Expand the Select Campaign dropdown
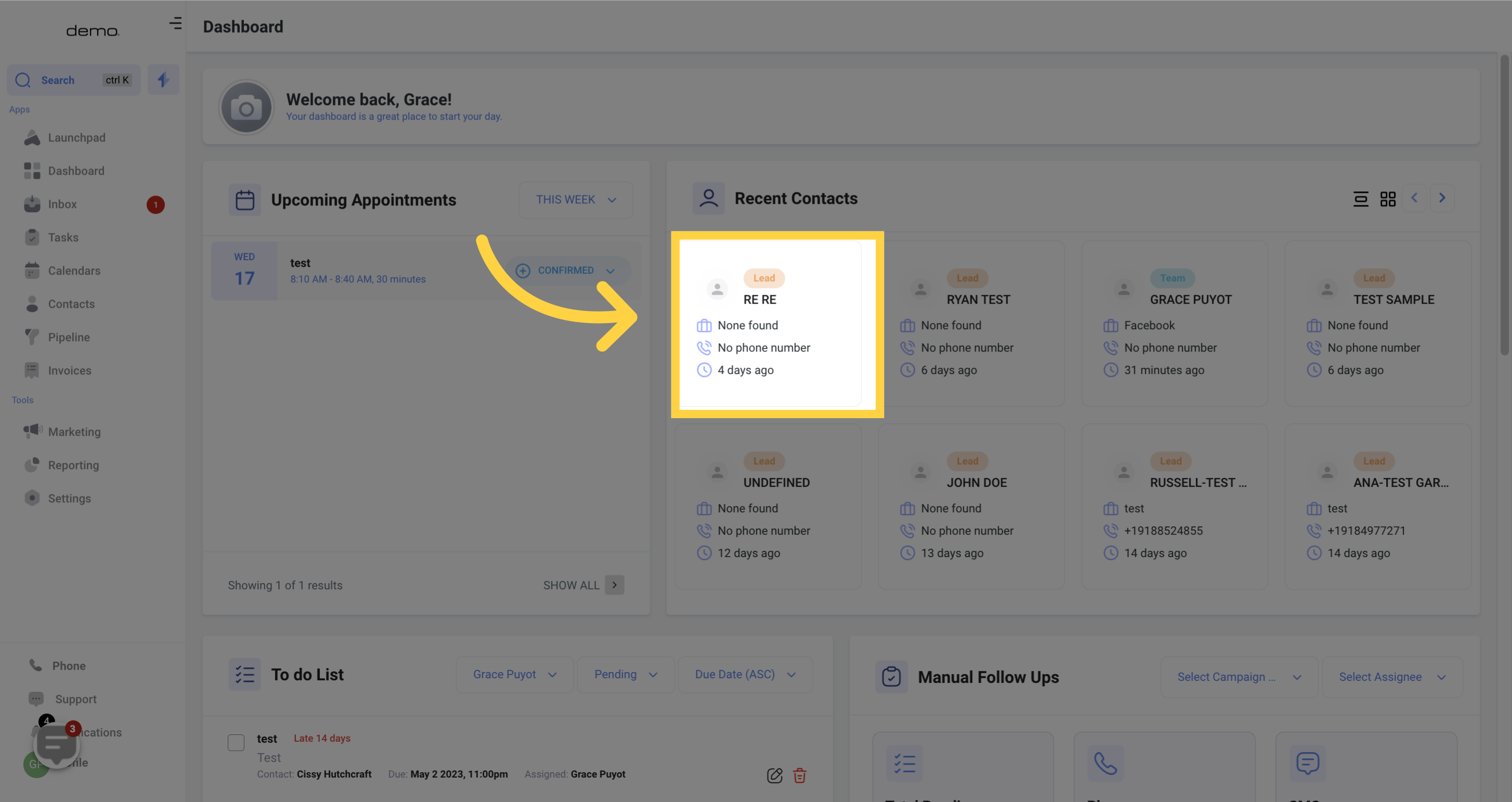This screenshot has height=802, width=1512. [x=1239, y=677]
